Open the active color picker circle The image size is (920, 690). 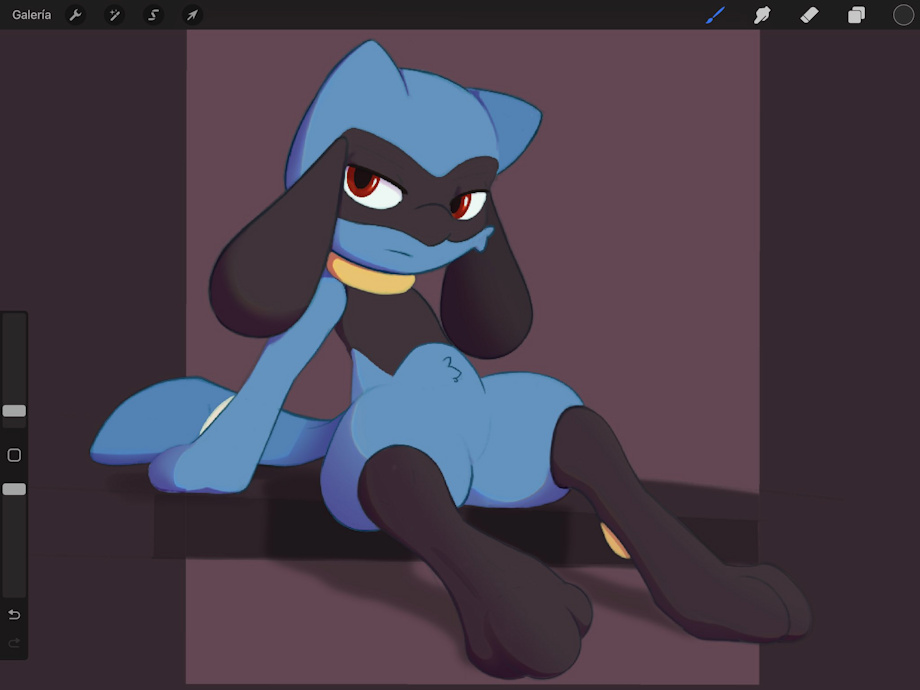(903, 15)
